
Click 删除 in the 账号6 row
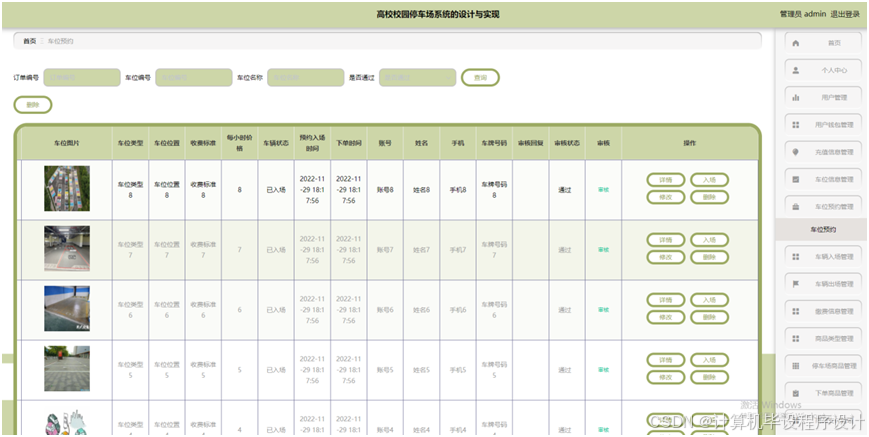(709, 317)
